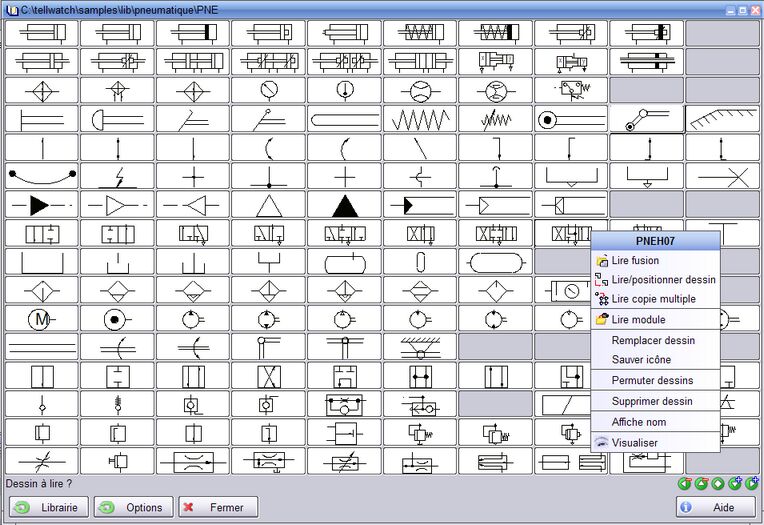
Task: Pick the lightning bolt symbol
Action: pyautogui.click(x=117, y=176)
